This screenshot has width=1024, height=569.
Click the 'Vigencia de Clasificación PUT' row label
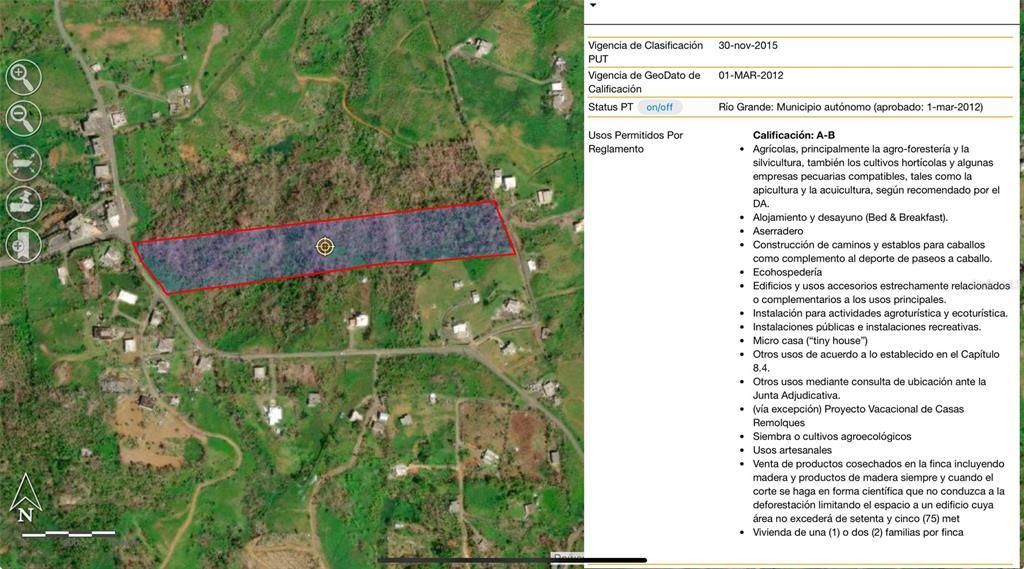(645, 52)
